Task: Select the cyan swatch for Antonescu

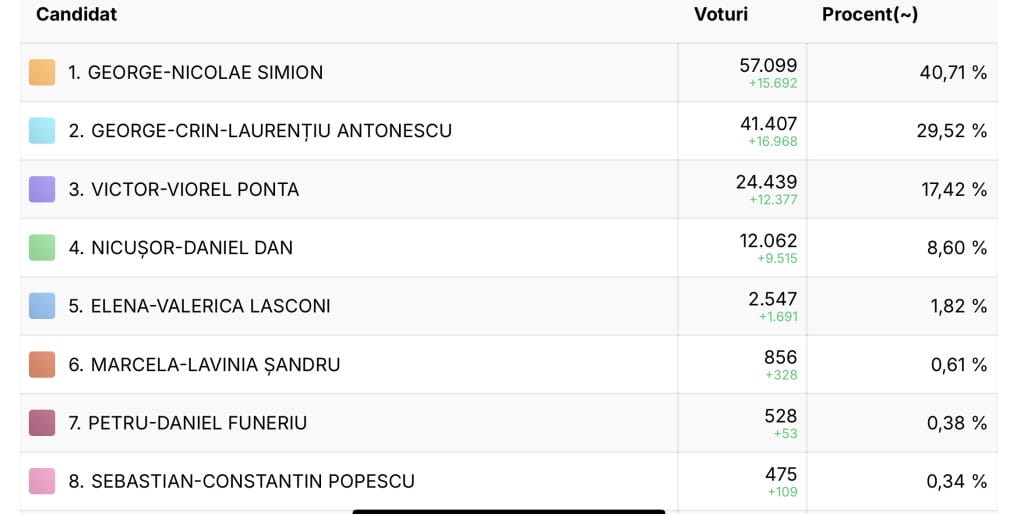Action: click(x=42, y=131)
